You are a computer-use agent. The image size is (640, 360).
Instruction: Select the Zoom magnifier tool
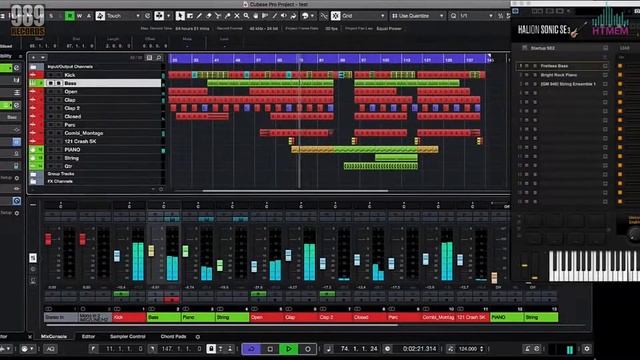pos(246,16)
